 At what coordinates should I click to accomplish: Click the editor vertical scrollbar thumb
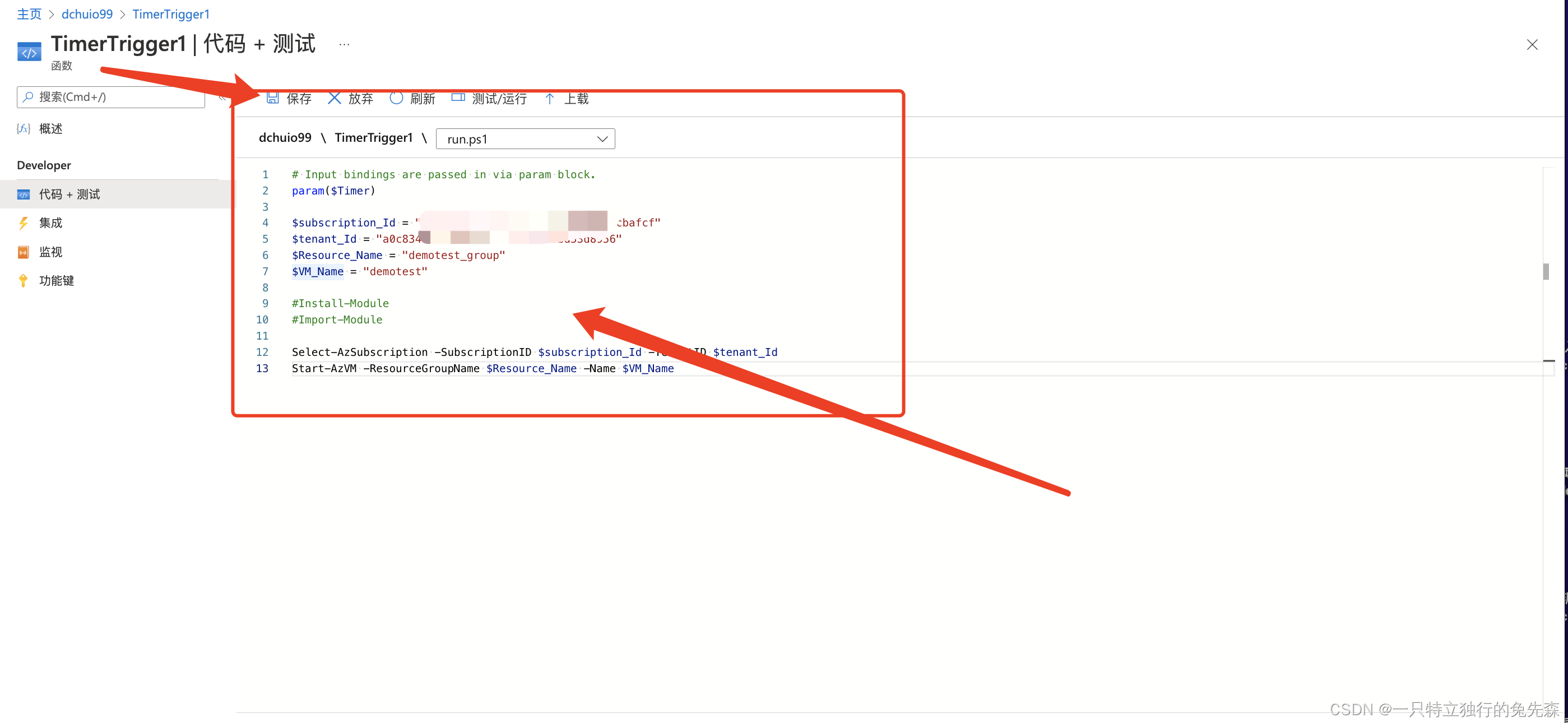(1546, 271)
